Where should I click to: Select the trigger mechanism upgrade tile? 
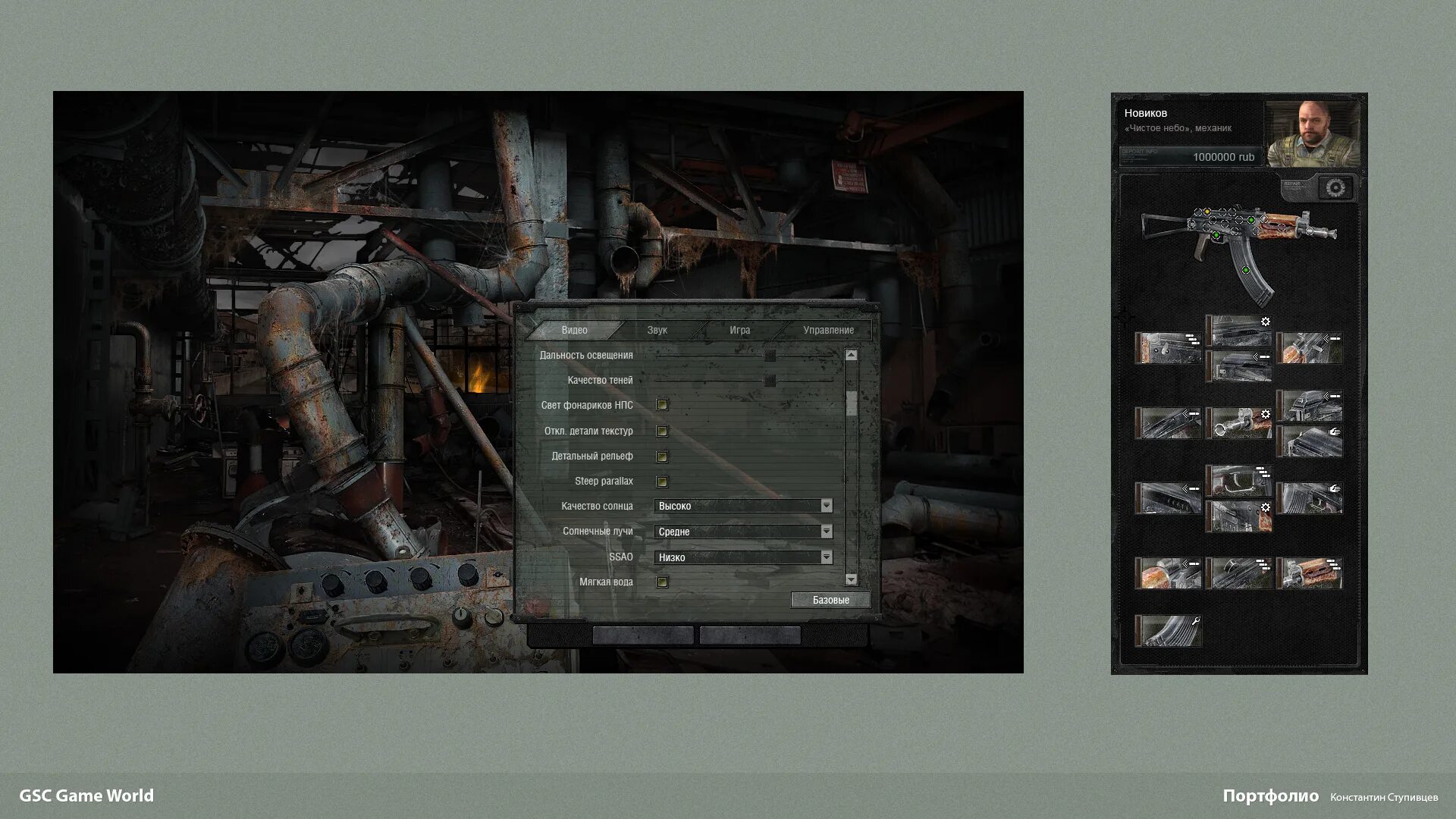point(1238,481)
